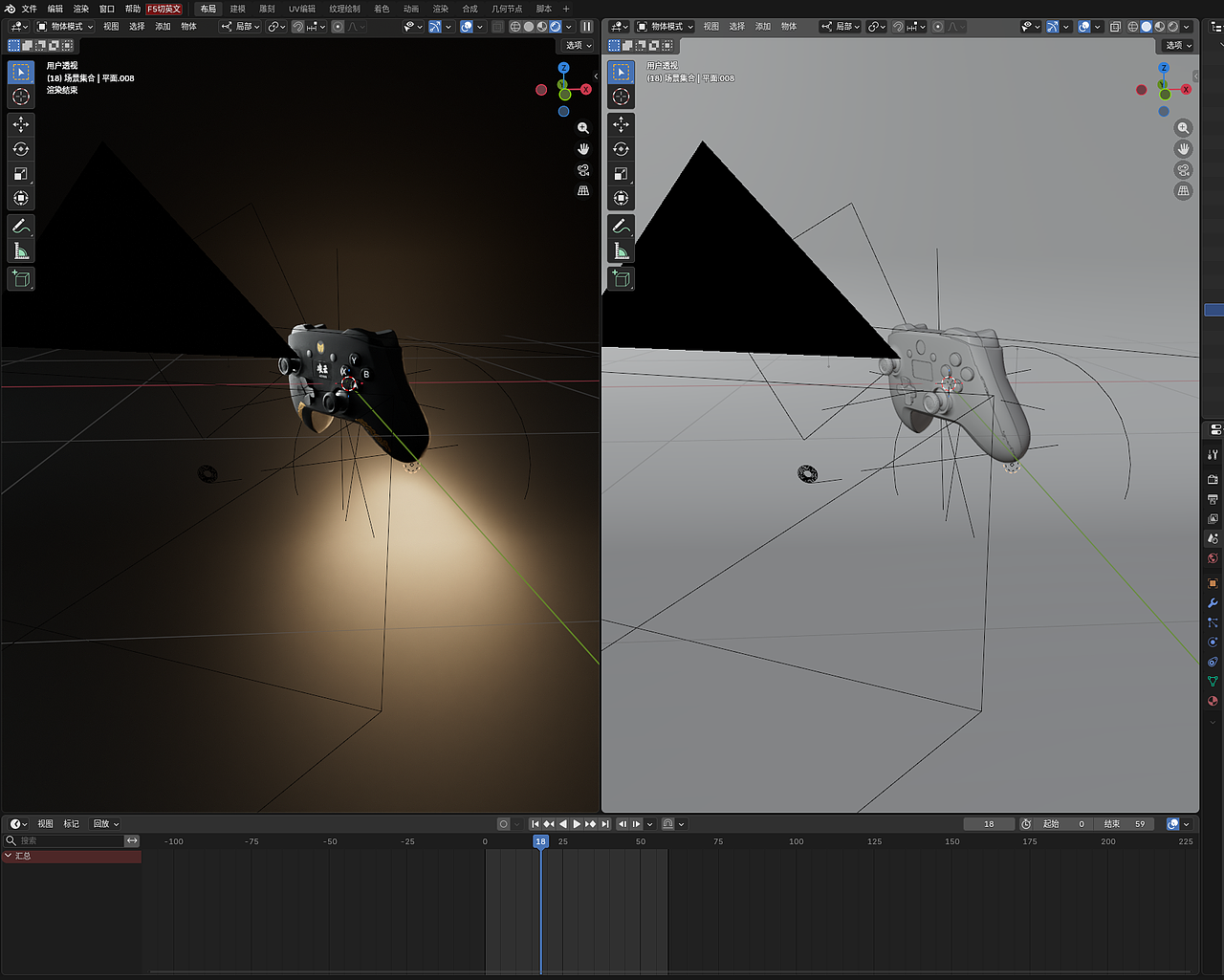Open shading options dropdown in left viewport

click(569, 27)
